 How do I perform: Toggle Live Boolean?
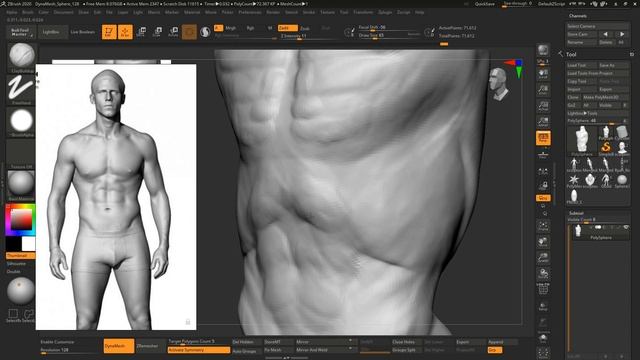tap(82, 32)
